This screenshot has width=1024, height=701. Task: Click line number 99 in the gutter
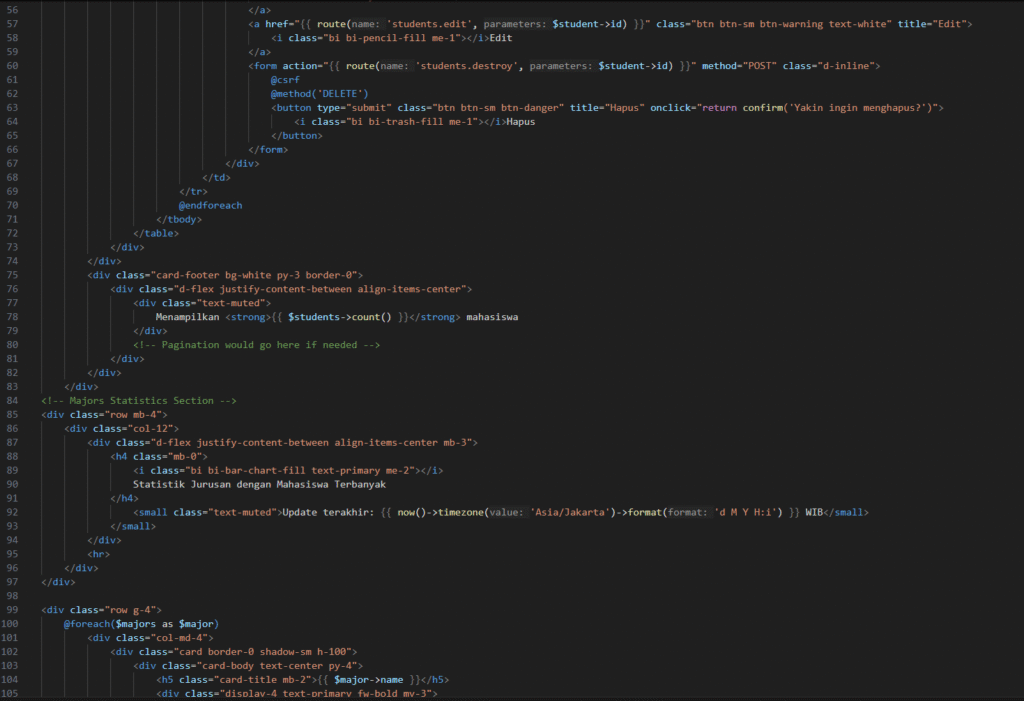pyautogui.click(x=12, y=609)
